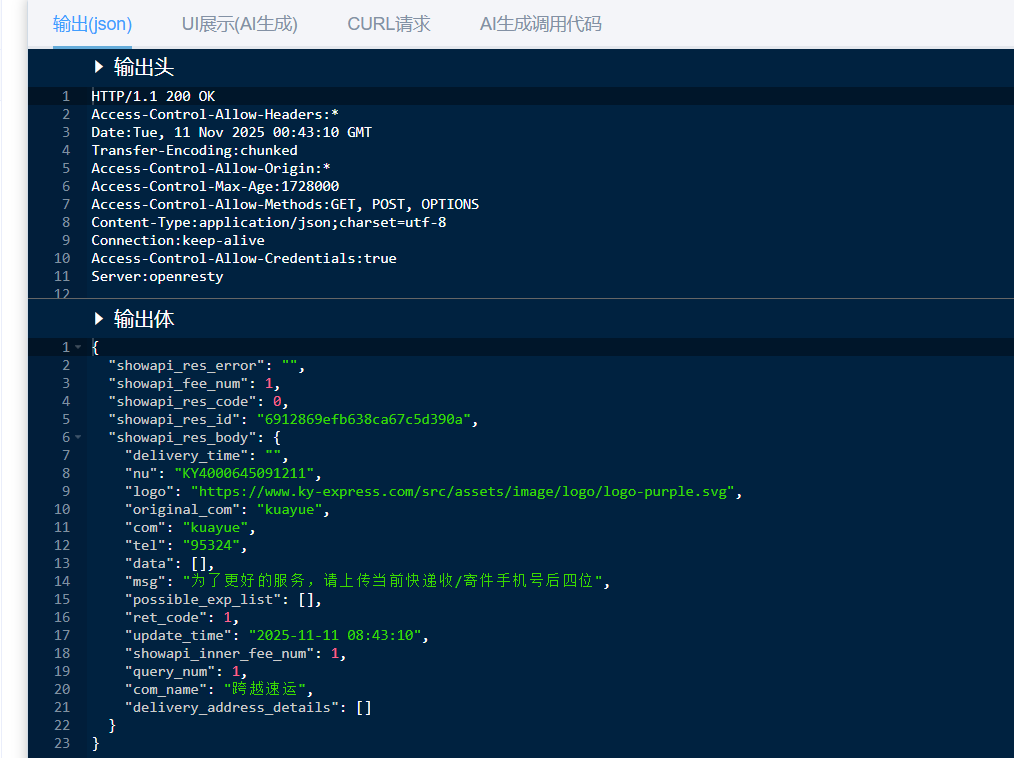Viewport: 1014px width, 758px height.
Task: Click the showapi_res_id value string
Action: (363, 420)
